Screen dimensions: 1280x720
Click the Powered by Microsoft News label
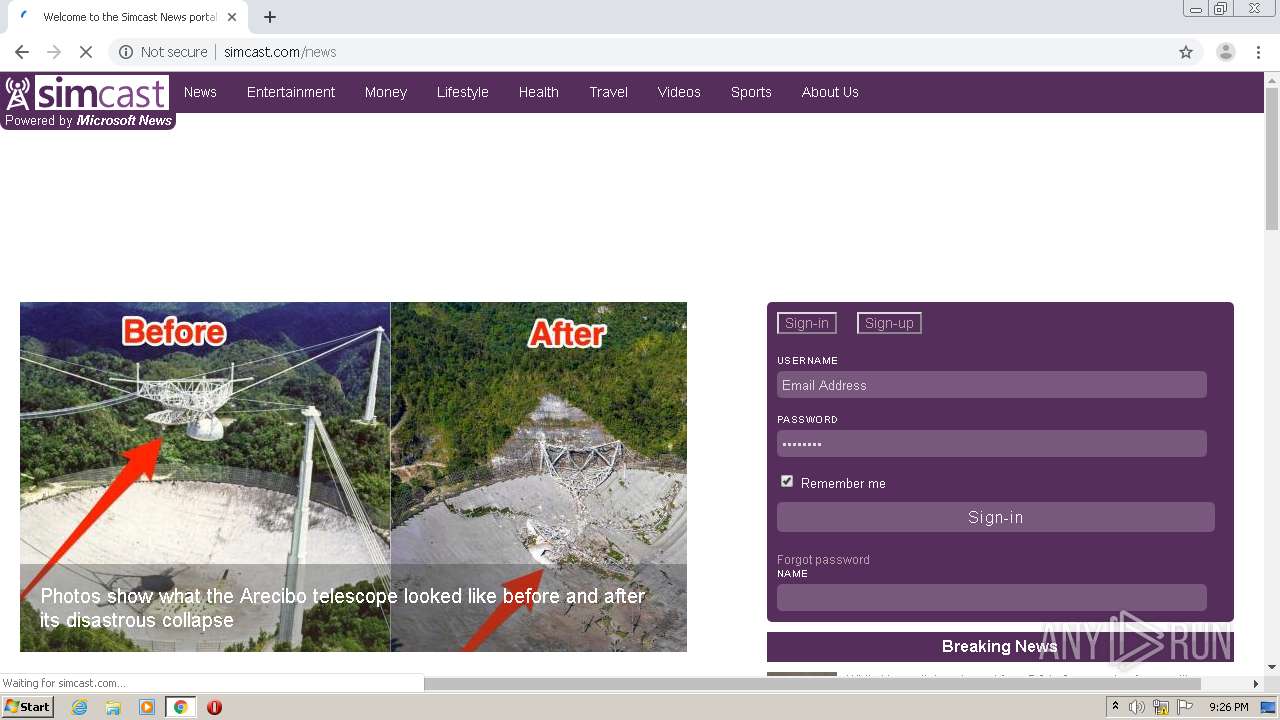(88, 120)
